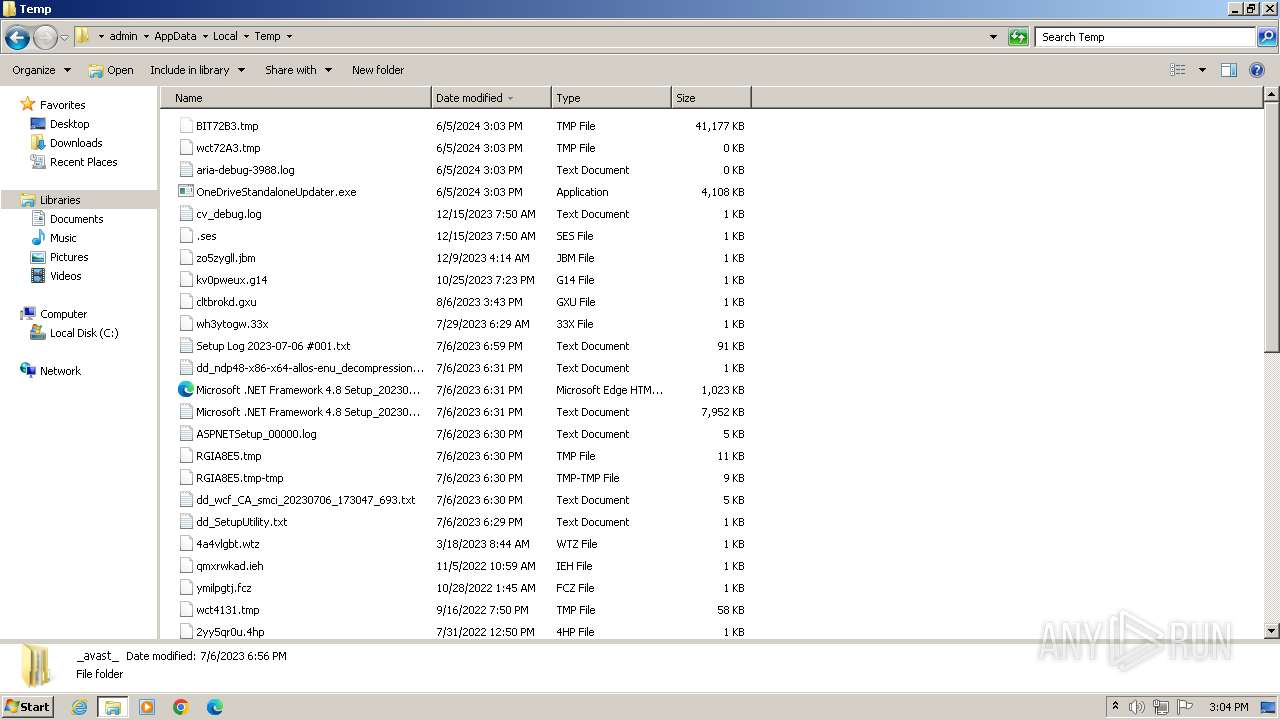Open Music library

point(63,238)
